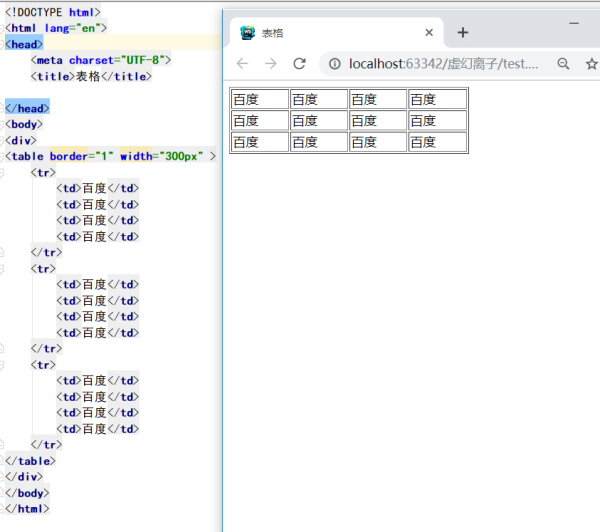Click the </table> closing tag line
The height and width of the screenshot is (532, 600).
click(30, 461)
